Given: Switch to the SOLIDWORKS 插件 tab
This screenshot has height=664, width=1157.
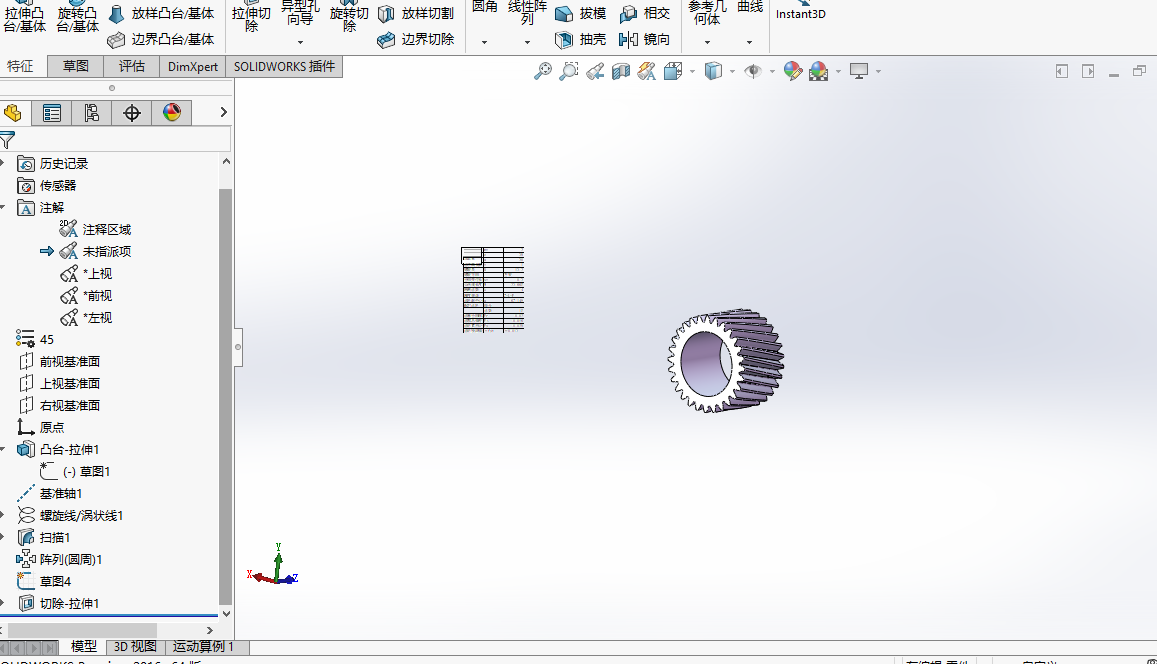Looking at the screenshot, I should [x=284, y=66].
